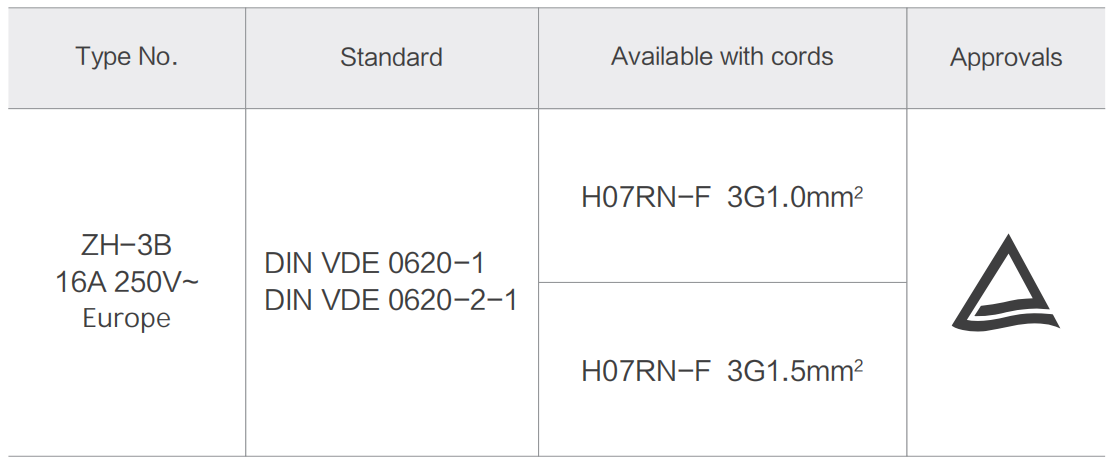Select the Standard column header
This screenshot has height=466, width=1116.
pos(391,58)
